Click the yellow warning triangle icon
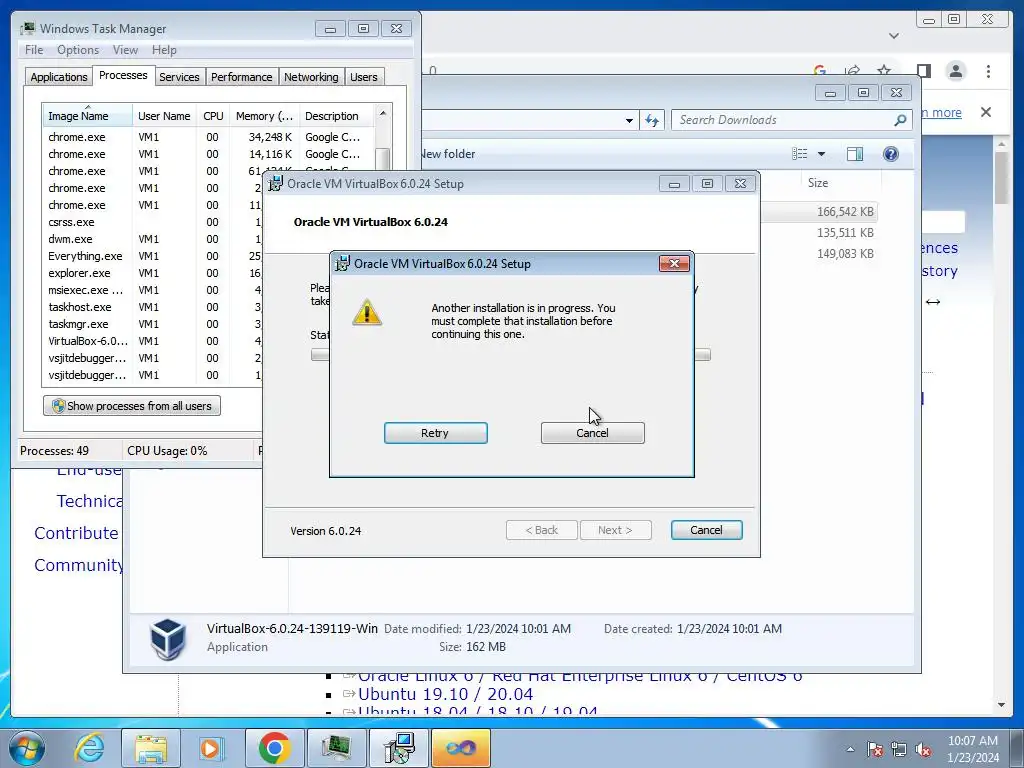The width and height of the screenshot is (1024, 768). pos(367,313)
